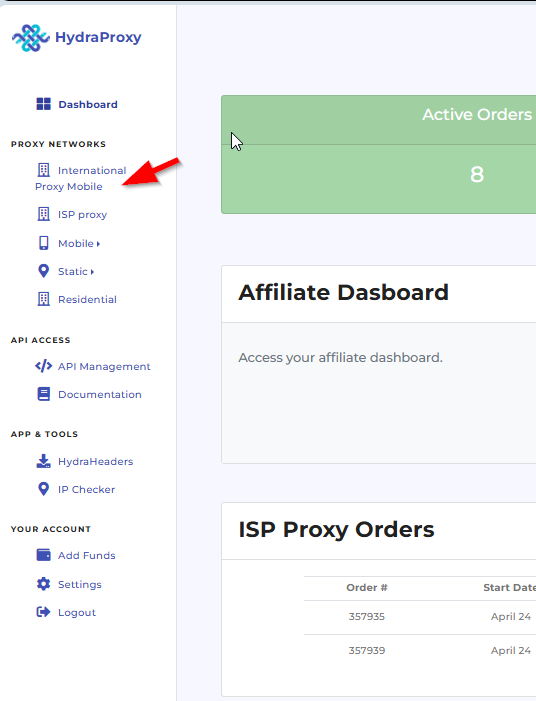The width and height of the screenshot is (536, 701).
Task: Select the Active Orders green card
Action: click(378, 154)
